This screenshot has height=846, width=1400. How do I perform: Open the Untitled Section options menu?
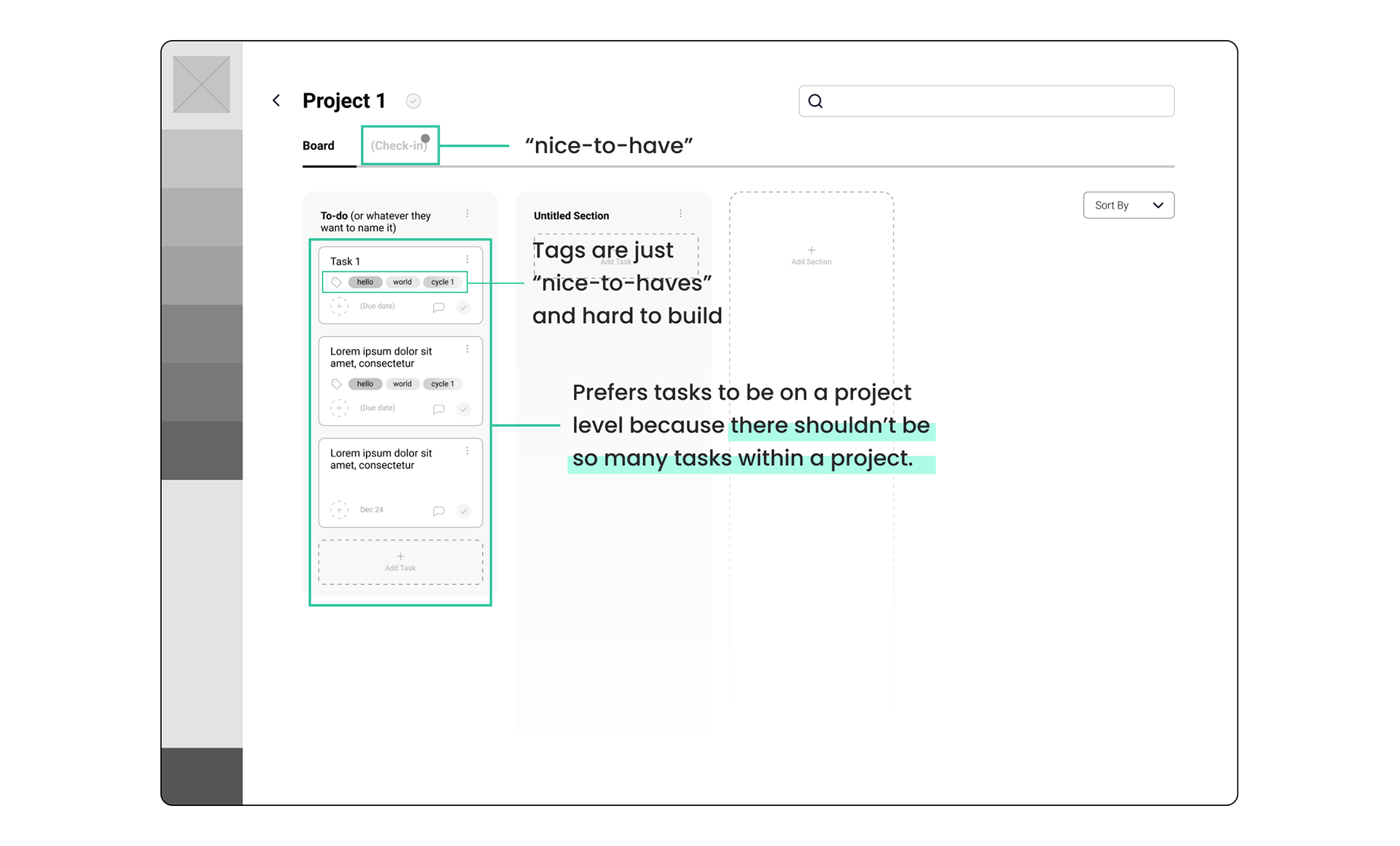680,214
